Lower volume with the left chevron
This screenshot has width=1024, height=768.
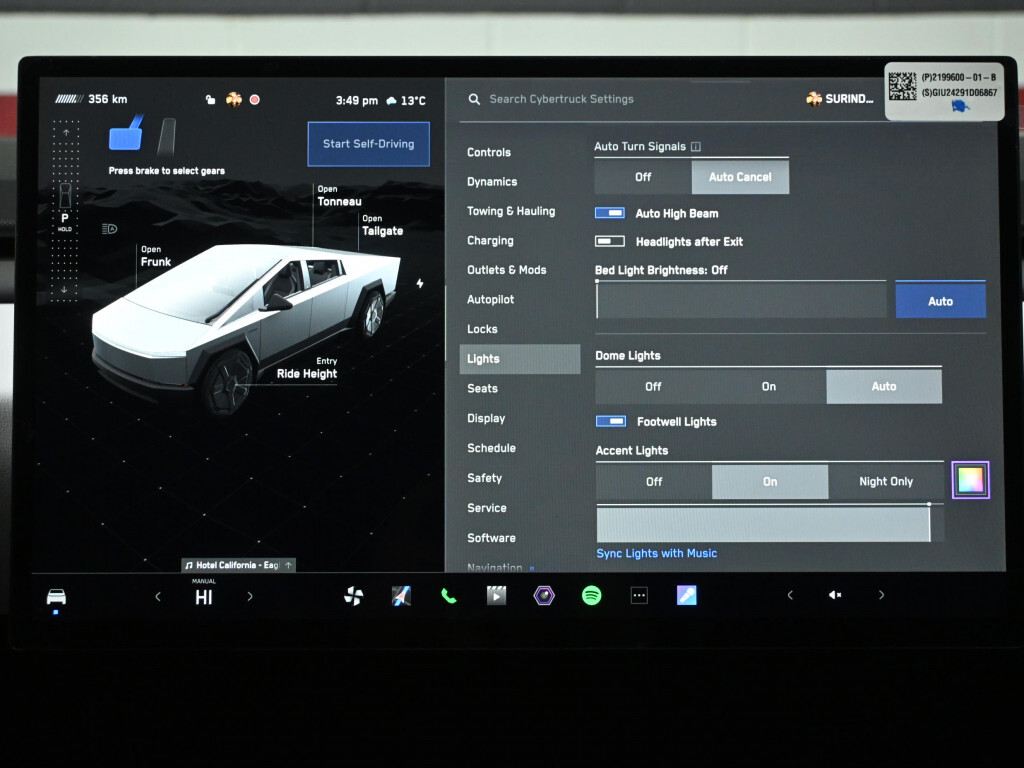pos(790,595)
